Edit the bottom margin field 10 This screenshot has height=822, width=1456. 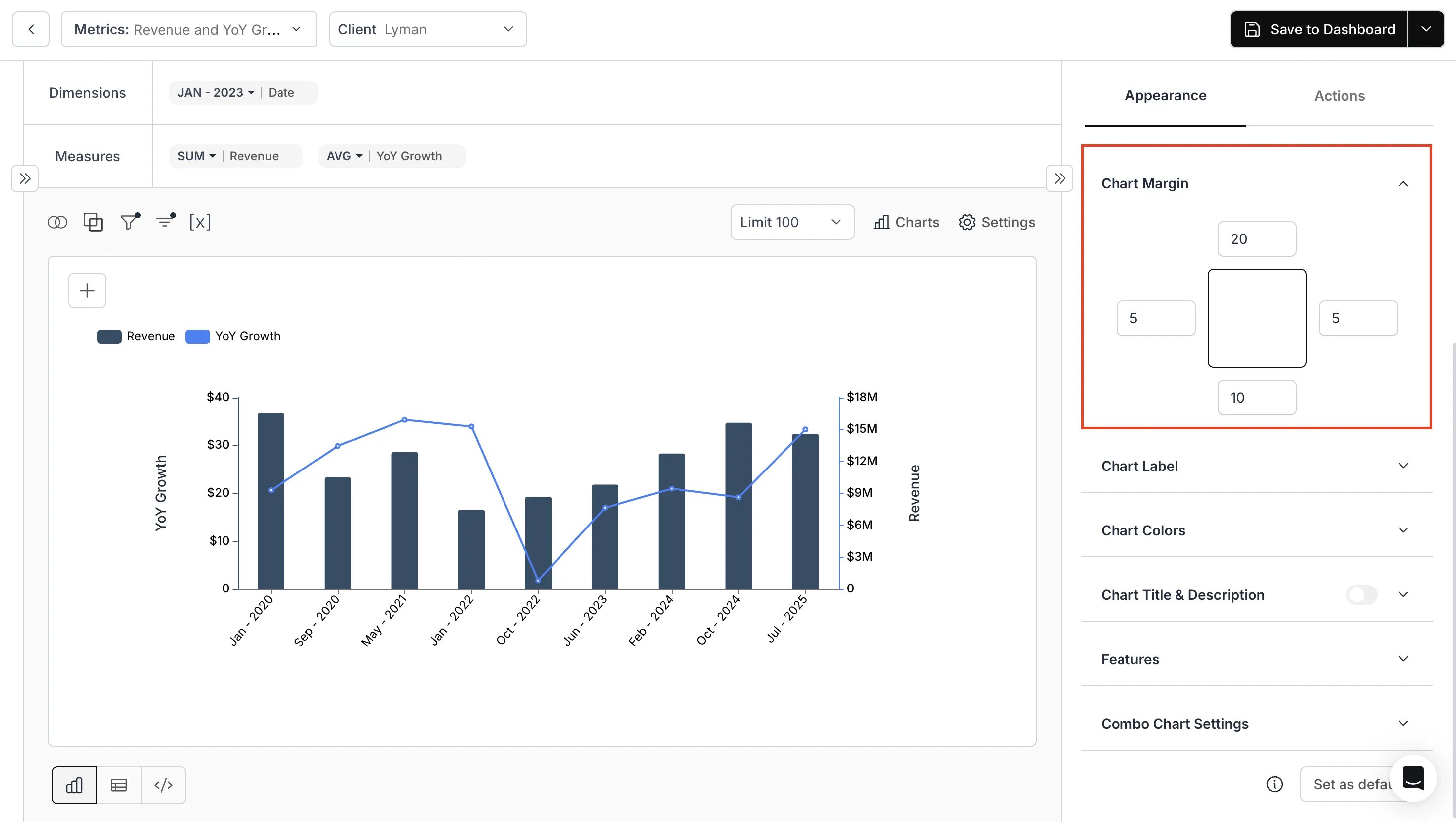pos(1257,398)
